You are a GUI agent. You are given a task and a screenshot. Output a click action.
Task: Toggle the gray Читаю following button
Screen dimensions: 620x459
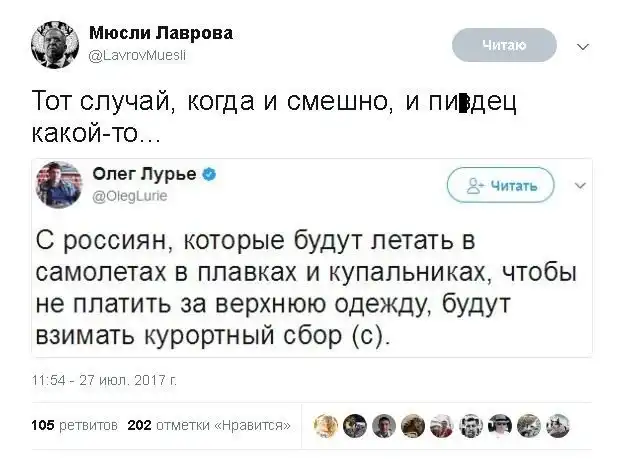(504, 45)
